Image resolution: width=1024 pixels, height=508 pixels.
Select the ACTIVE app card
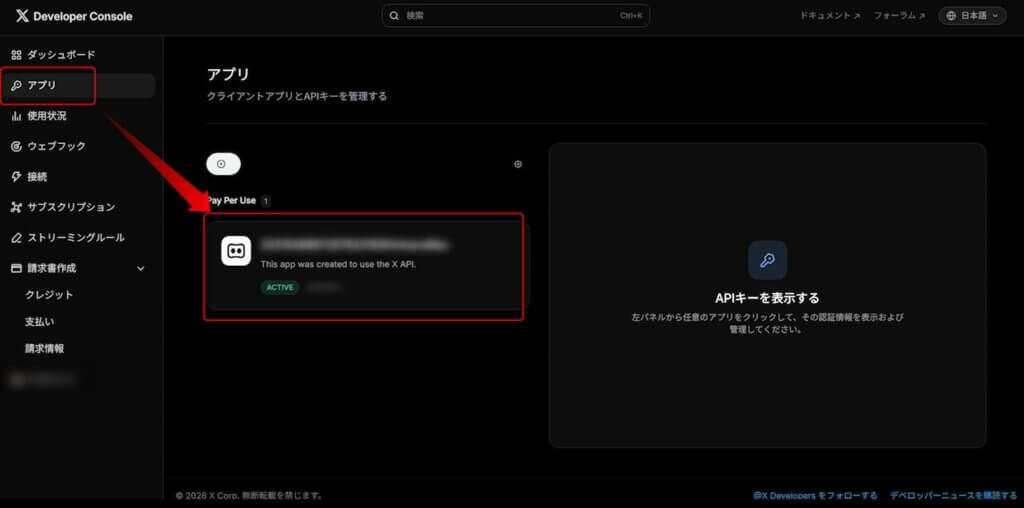point(364,267)
